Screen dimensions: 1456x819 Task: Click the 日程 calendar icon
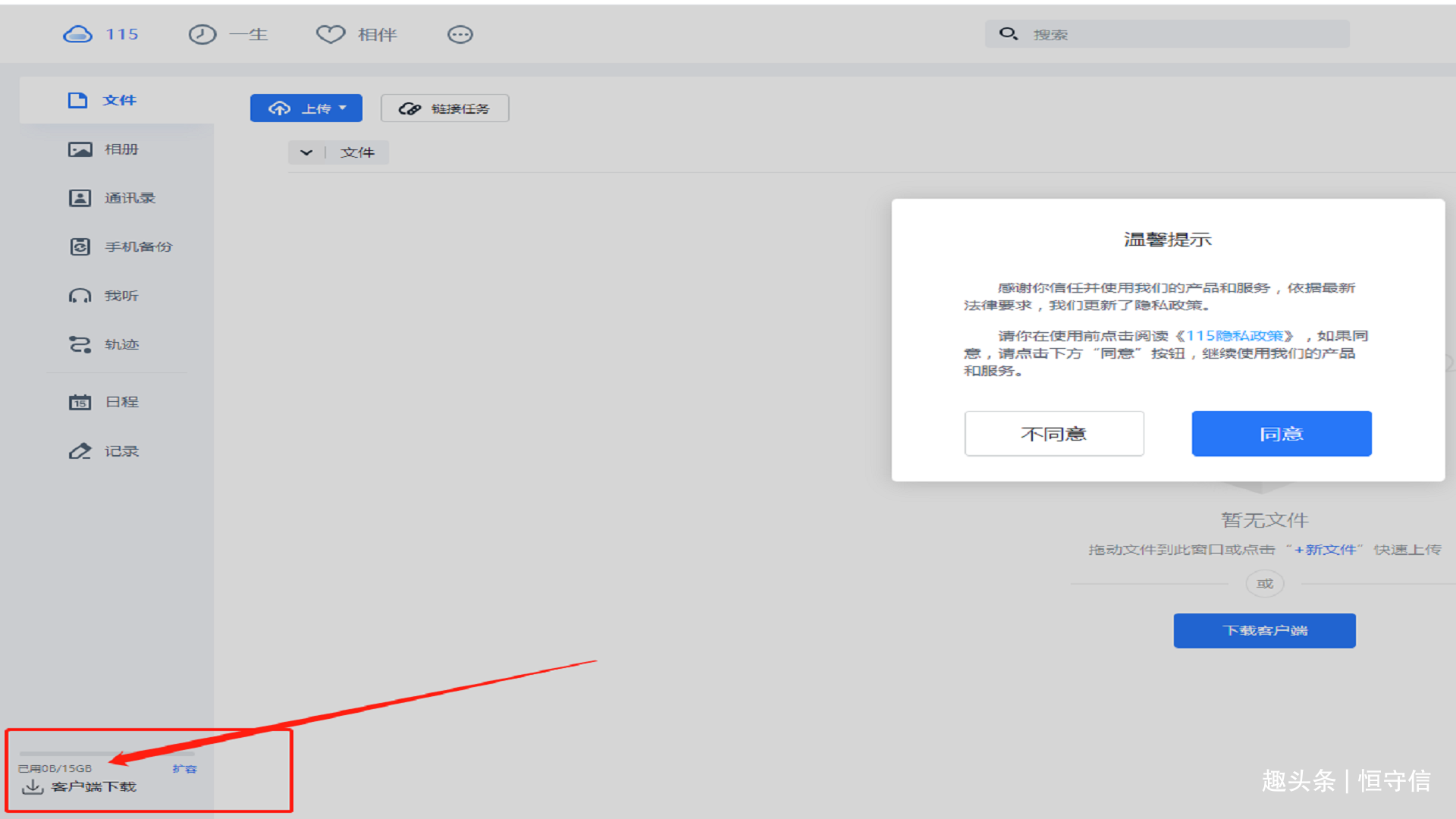tap(80, 402)
